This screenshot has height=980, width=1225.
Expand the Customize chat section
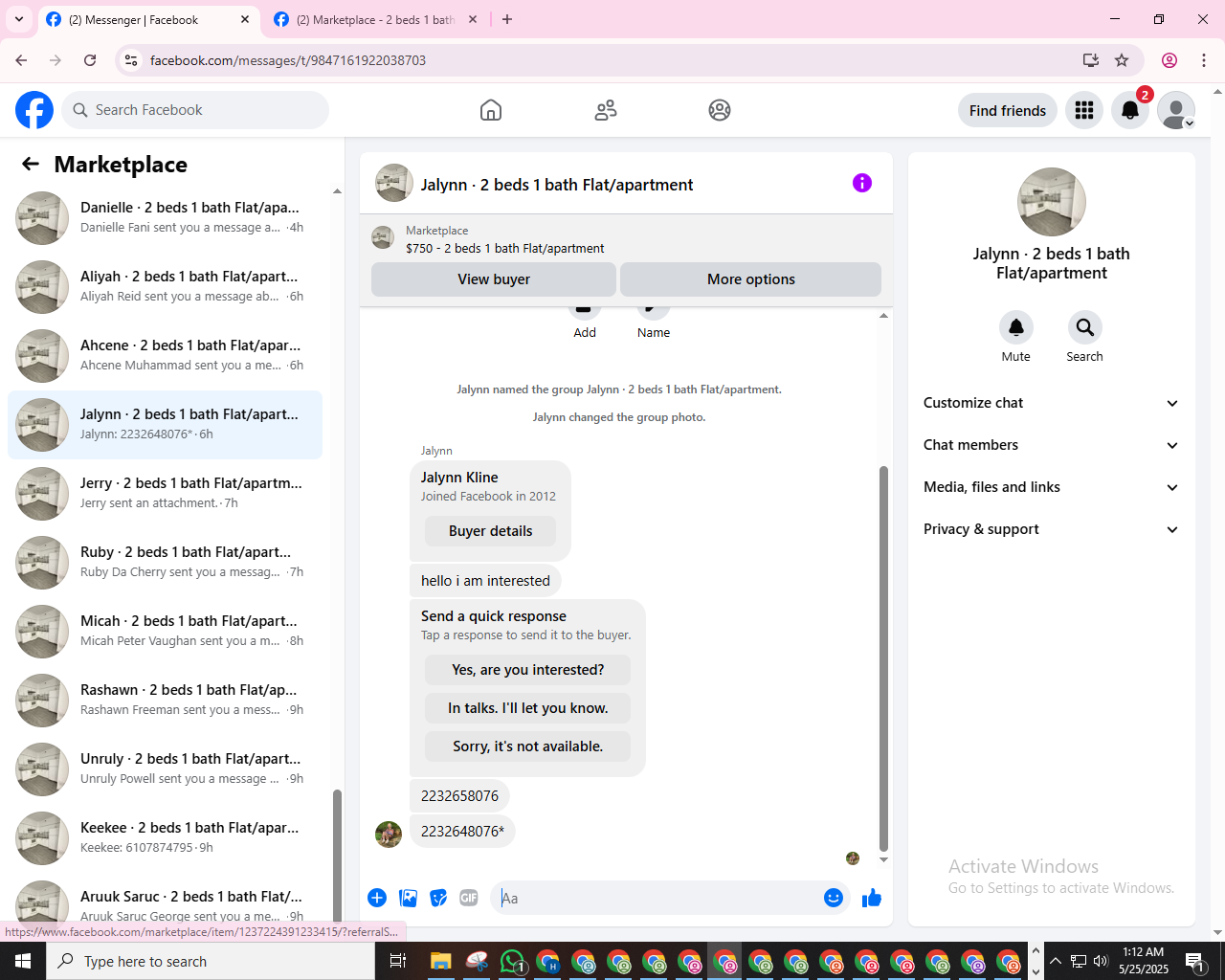[x=1051, y=403]
